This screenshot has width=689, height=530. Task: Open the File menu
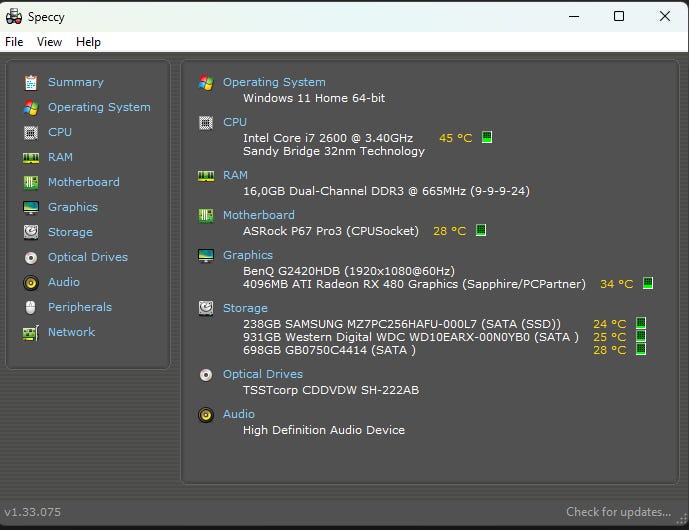pos(14,42)
